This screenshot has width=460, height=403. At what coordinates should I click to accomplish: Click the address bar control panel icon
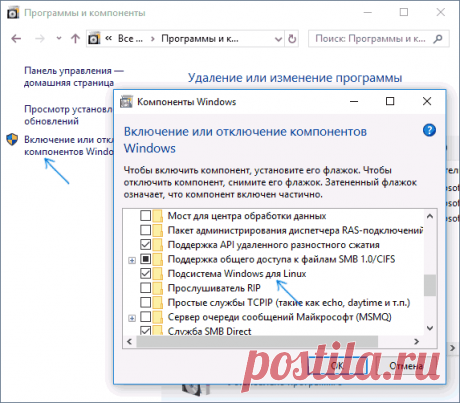[x=94, y=39]
